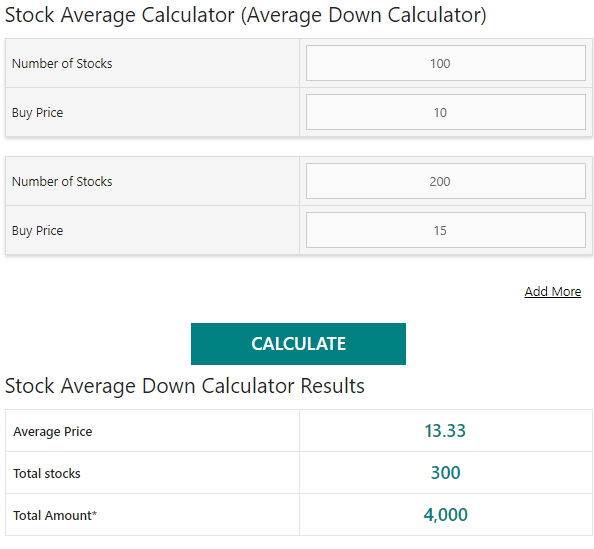This screenshot has height=549, width=594.
Task: Click the Stock Average Calculator page heading
Action: 245,16
